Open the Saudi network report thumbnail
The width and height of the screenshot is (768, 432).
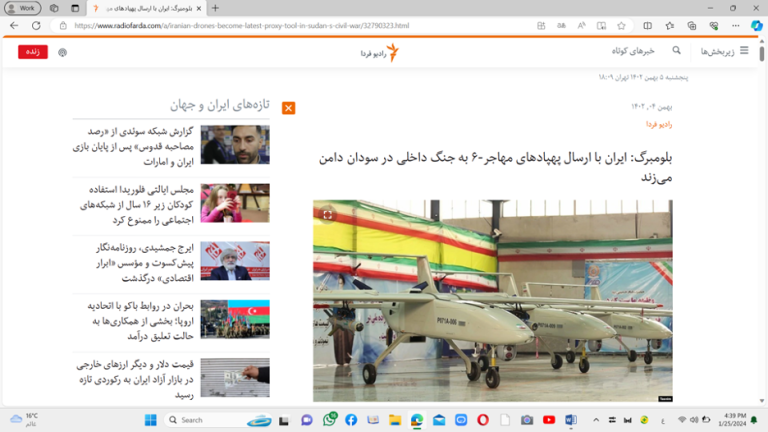point(234,145)
